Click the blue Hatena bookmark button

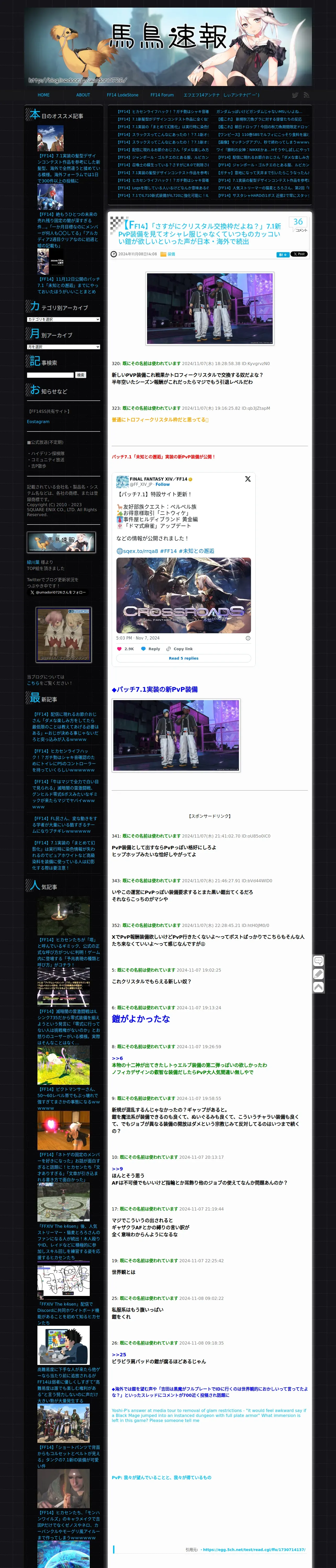pos(282,255)
